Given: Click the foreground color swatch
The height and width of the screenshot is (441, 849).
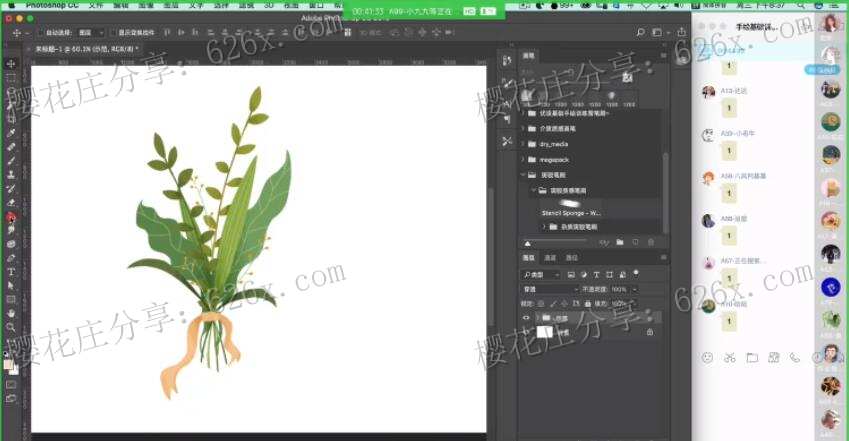Looking at the screenshot, I should tap(8, 365).
